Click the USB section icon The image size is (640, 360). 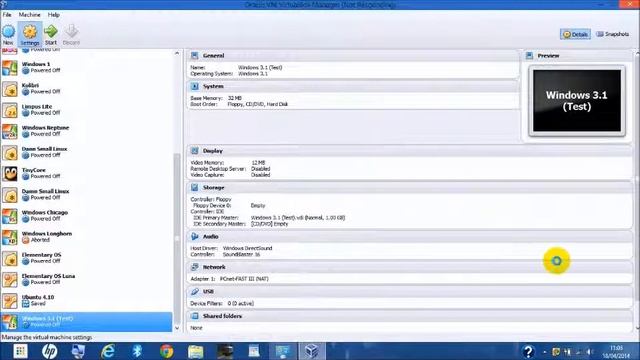[x=195, y=292]
